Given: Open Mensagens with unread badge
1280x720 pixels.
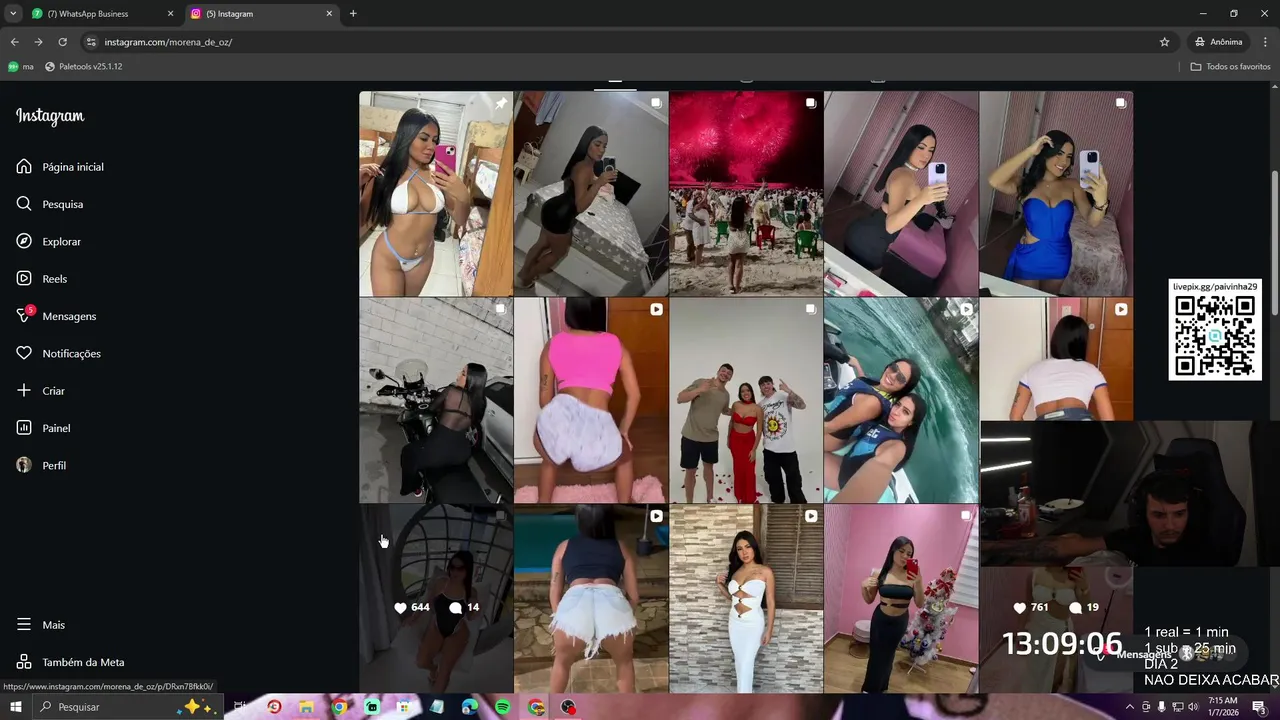Looking at the screenshot, I should pos(57,316).
